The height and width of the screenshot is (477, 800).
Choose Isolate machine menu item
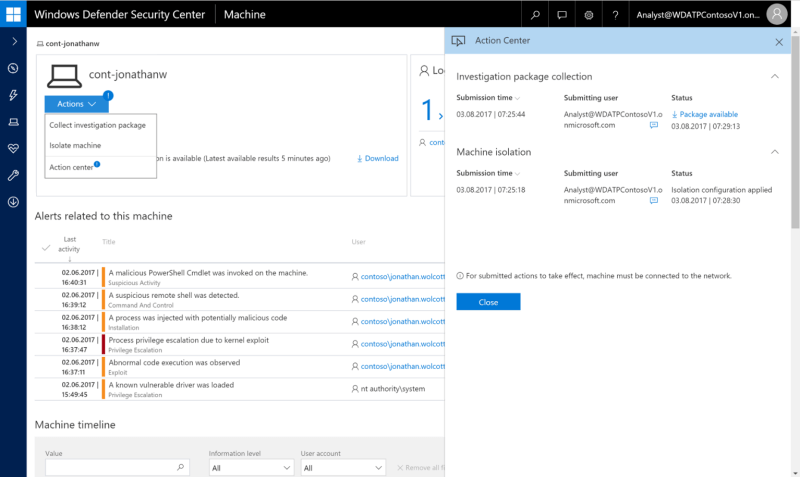coord(75,145)
